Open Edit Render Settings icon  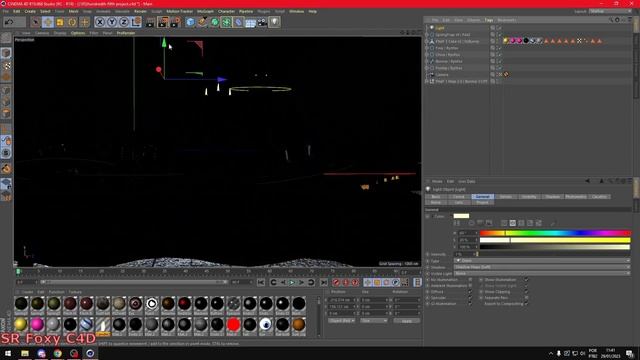pyautogui.click(x=176, y=22)
